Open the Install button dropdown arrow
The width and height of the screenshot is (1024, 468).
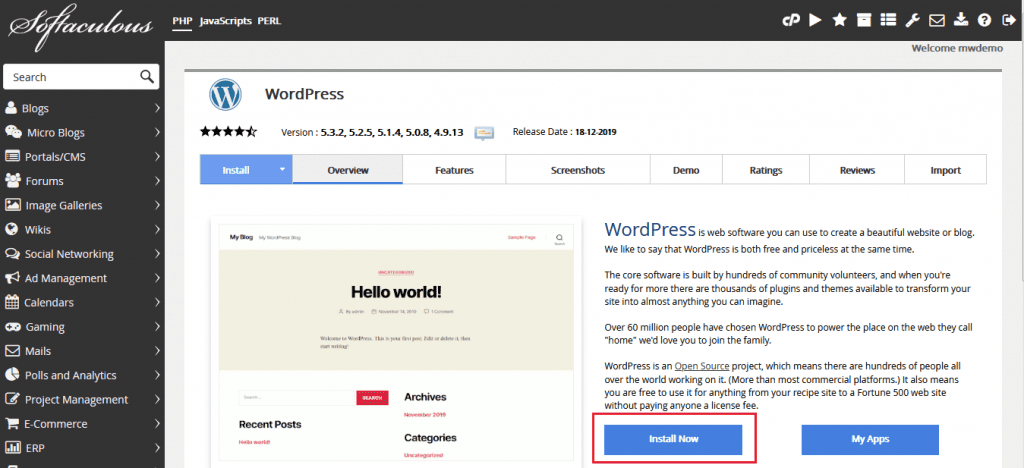282,170
